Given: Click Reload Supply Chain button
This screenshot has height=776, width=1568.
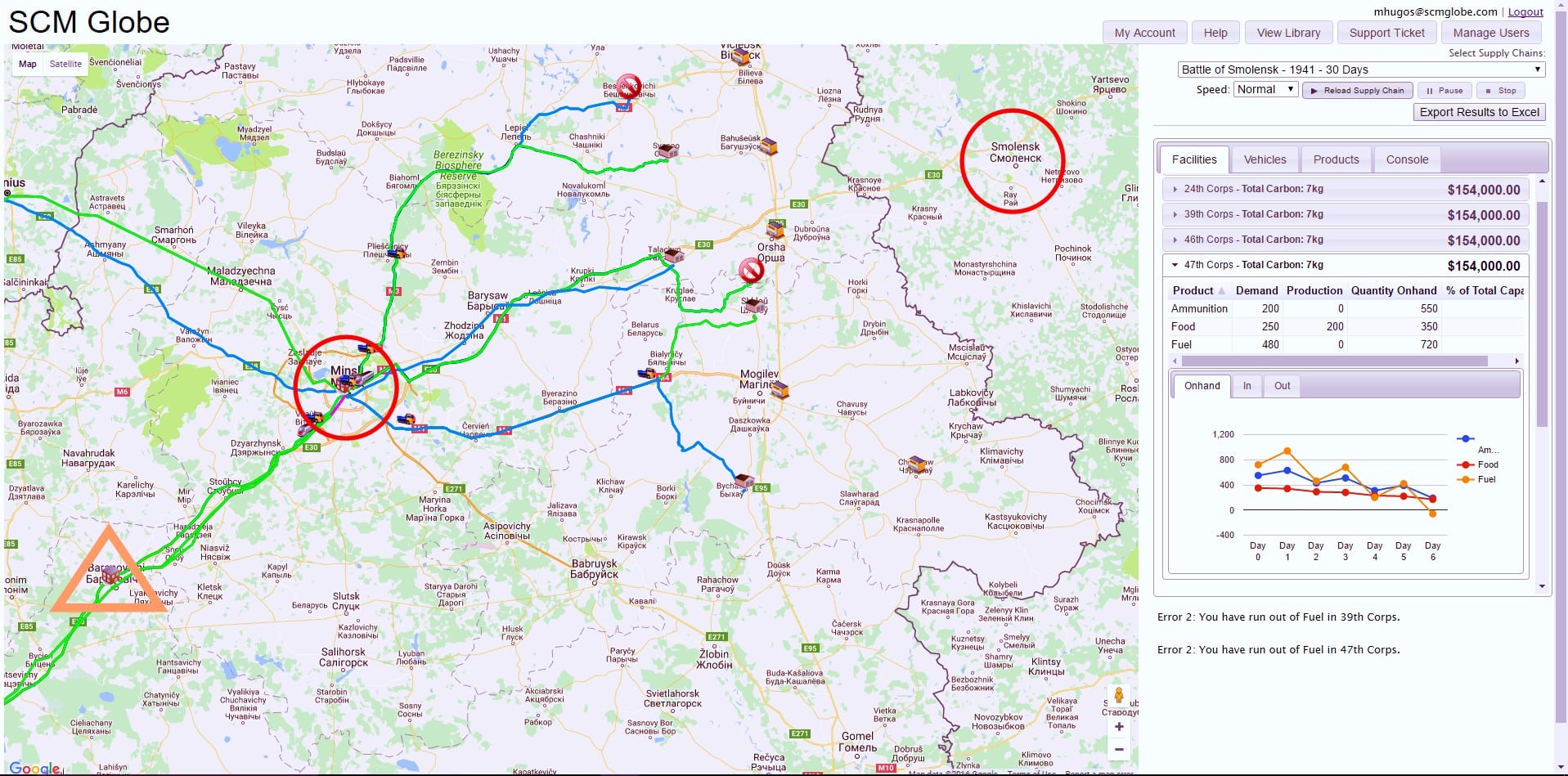Looking at the screenshot, I should coord(1357,91).
